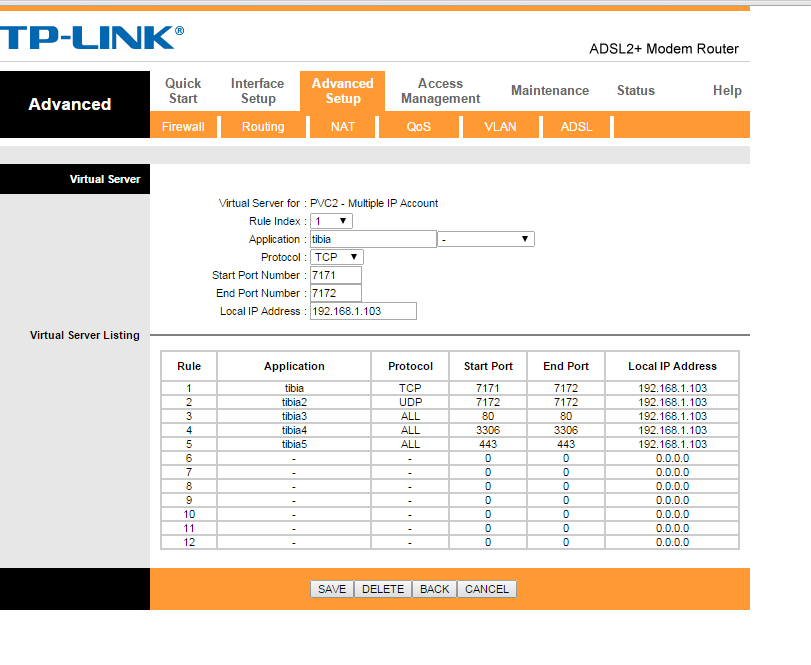Screen dimensions: 811x665
Task: Open the Help tab
Action: click(727, 90)
